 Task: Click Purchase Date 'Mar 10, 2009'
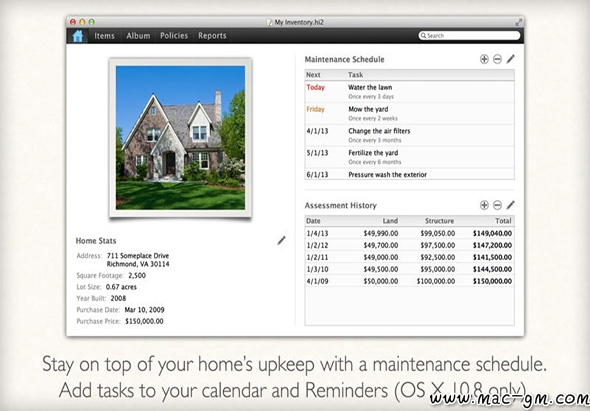pos(144,310)
